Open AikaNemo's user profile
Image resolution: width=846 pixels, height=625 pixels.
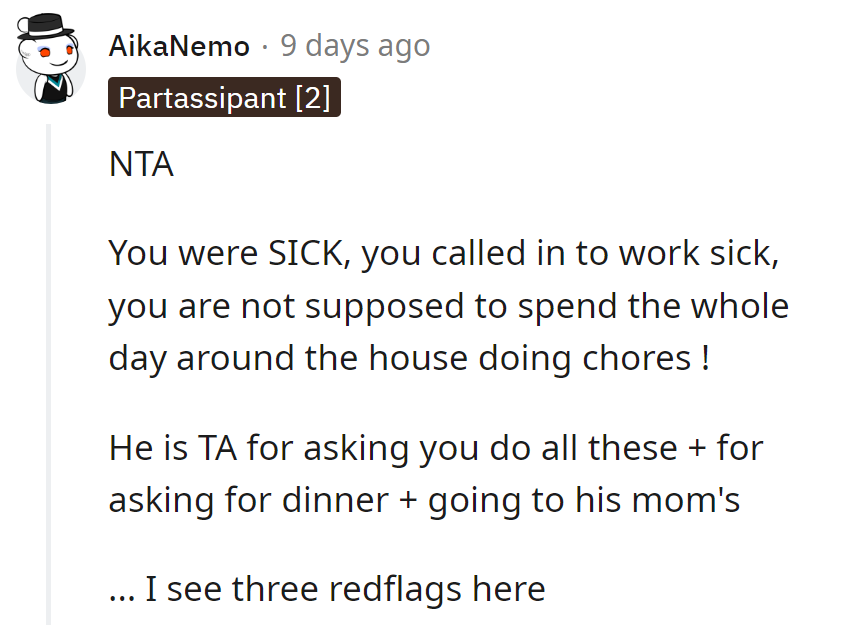coord(178,45)
